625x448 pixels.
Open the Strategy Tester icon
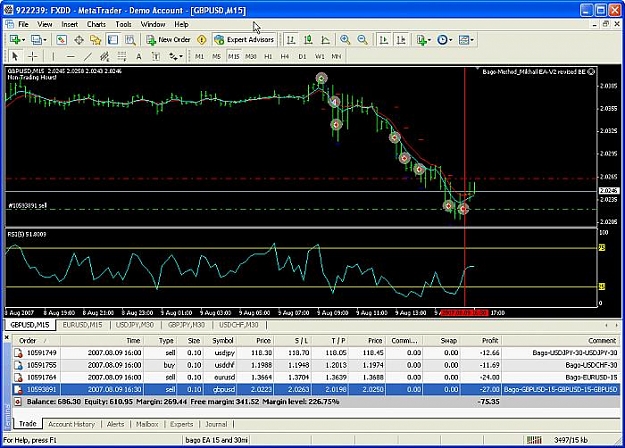130,40
